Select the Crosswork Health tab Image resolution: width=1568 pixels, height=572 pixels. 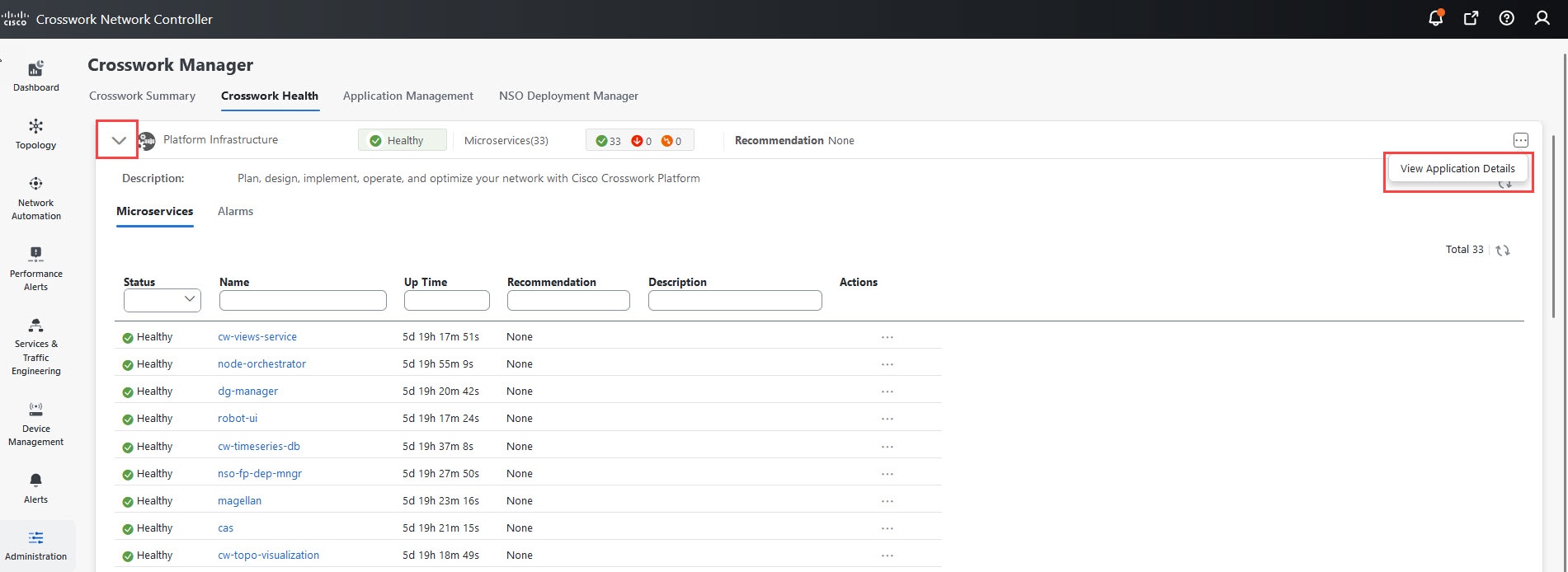pos(270,96)
